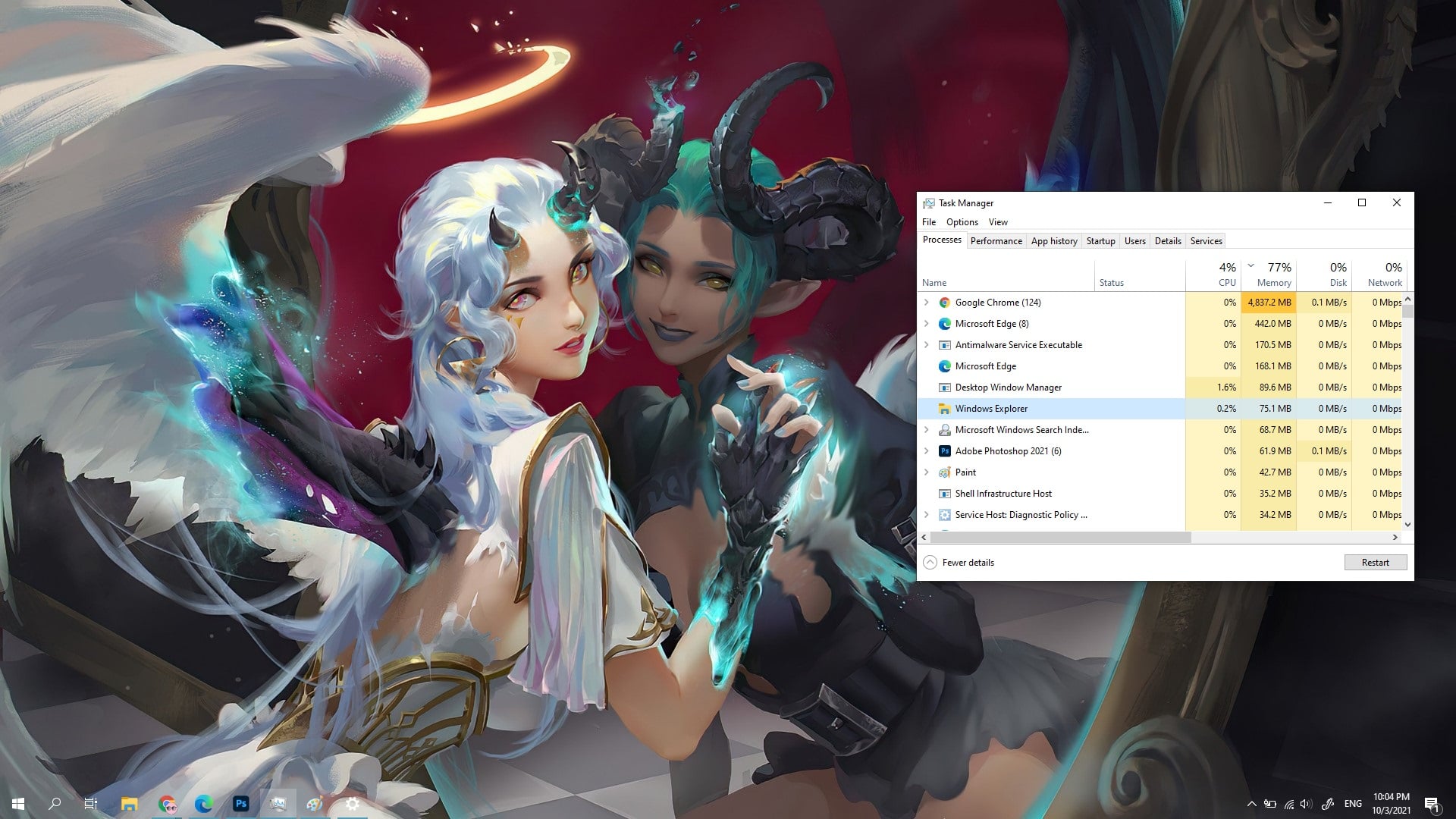Viewport: 1456px width, 819px height.
Task: Click the Microsoft Edge (8) process icon
Action: [944, 324]
